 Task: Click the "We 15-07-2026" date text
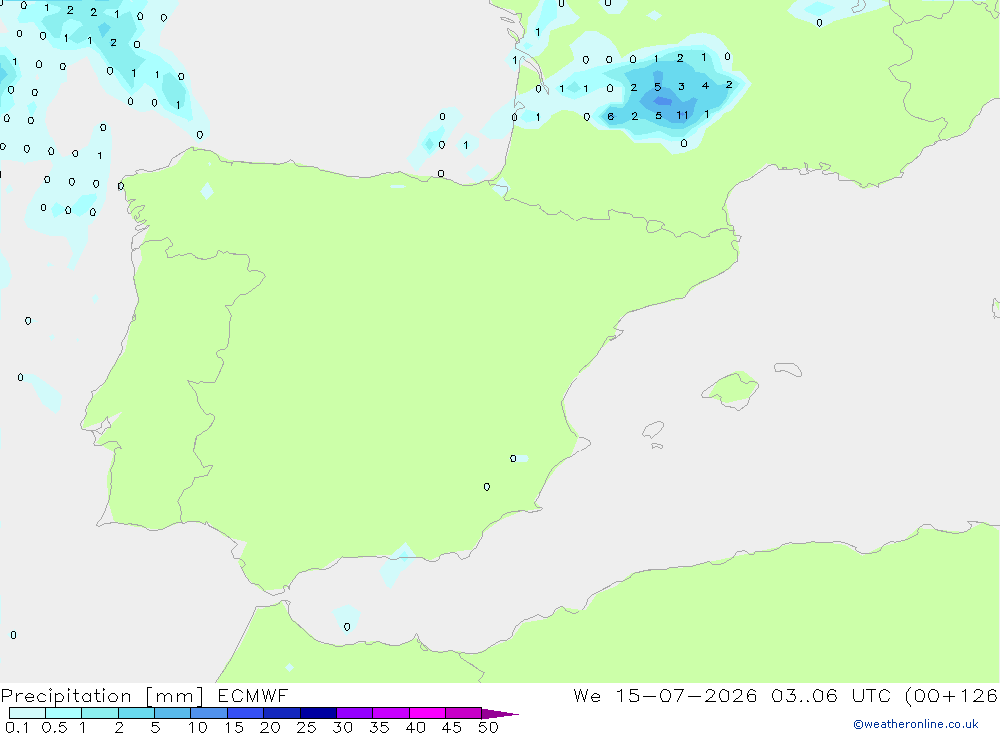click(x=665, y=695)
